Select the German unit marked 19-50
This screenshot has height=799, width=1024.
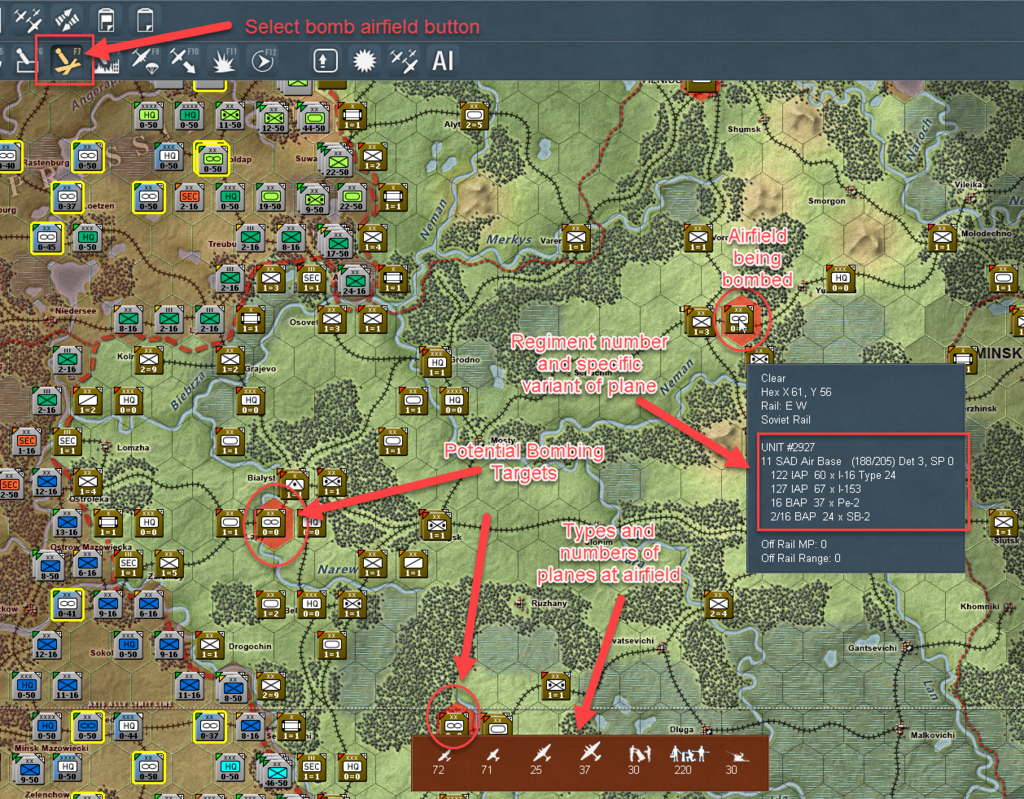pos(270,197)
